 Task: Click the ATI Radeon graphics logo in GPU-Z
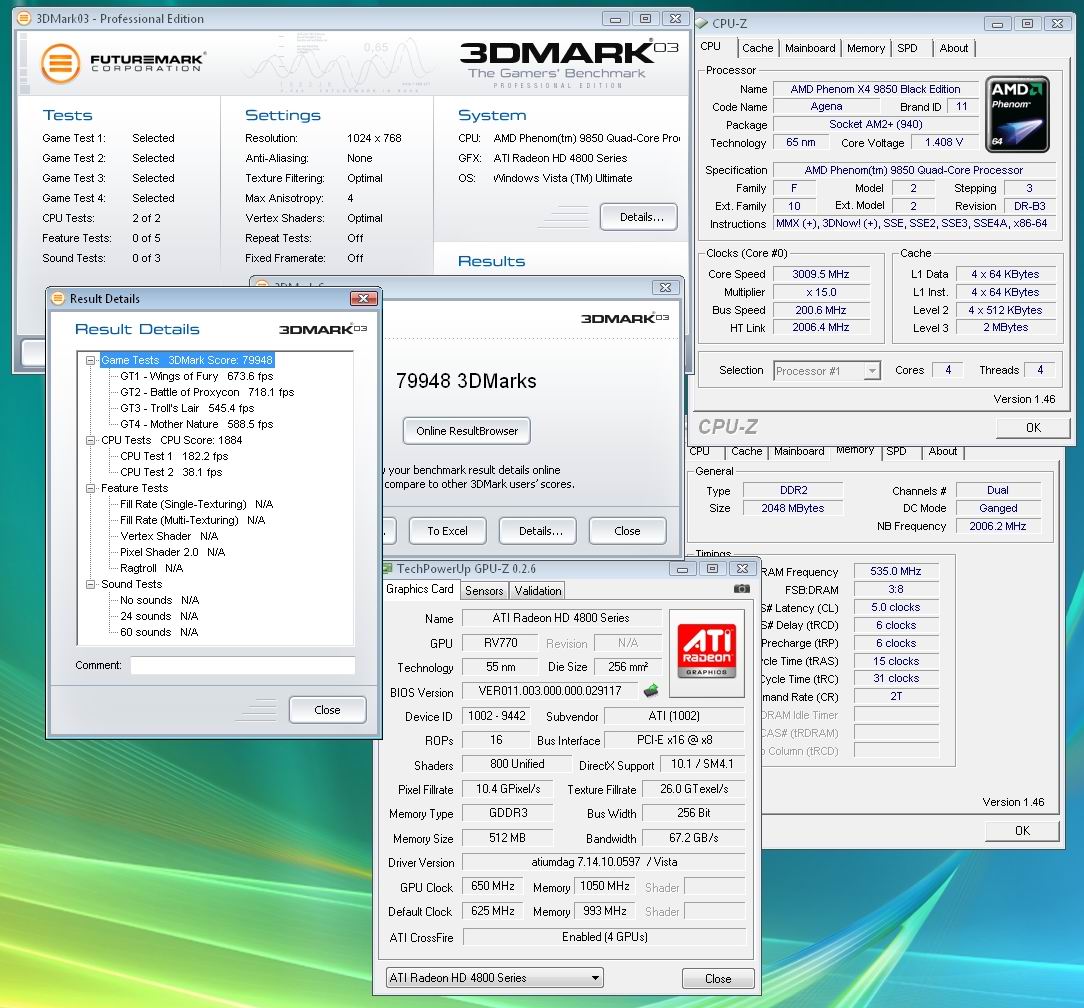pos(706,653)
